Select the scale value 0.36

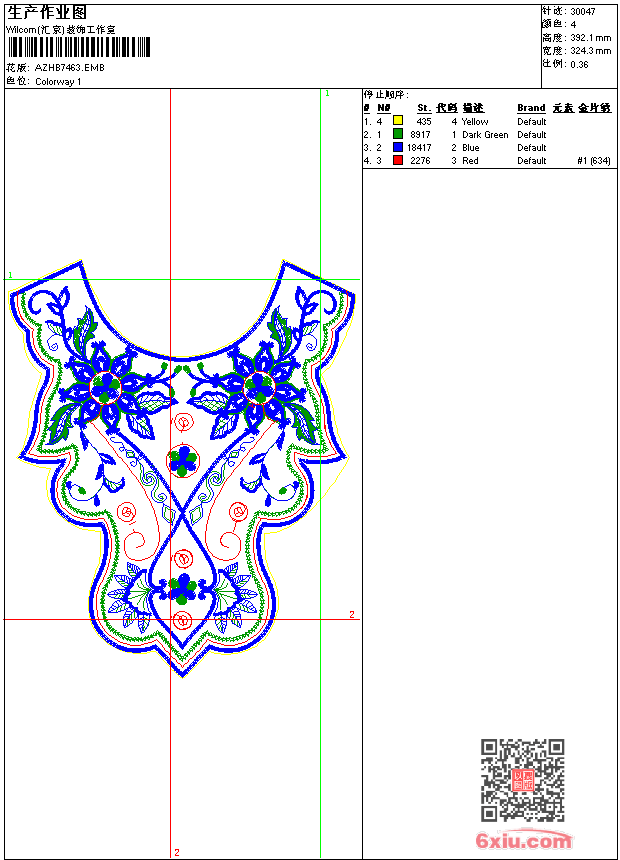(x=579, y=64)
